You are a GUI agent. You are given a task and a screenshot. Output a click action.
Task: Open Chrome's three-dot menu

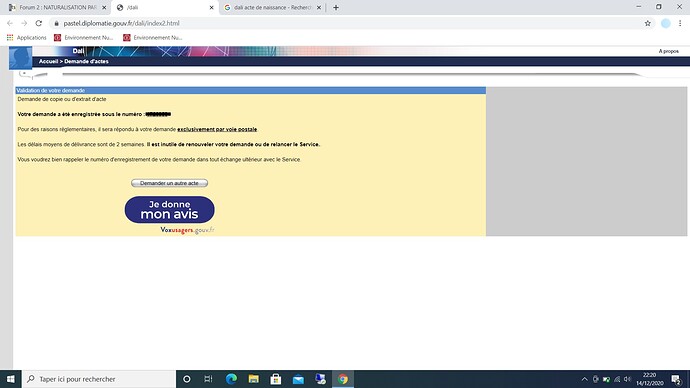680,23
